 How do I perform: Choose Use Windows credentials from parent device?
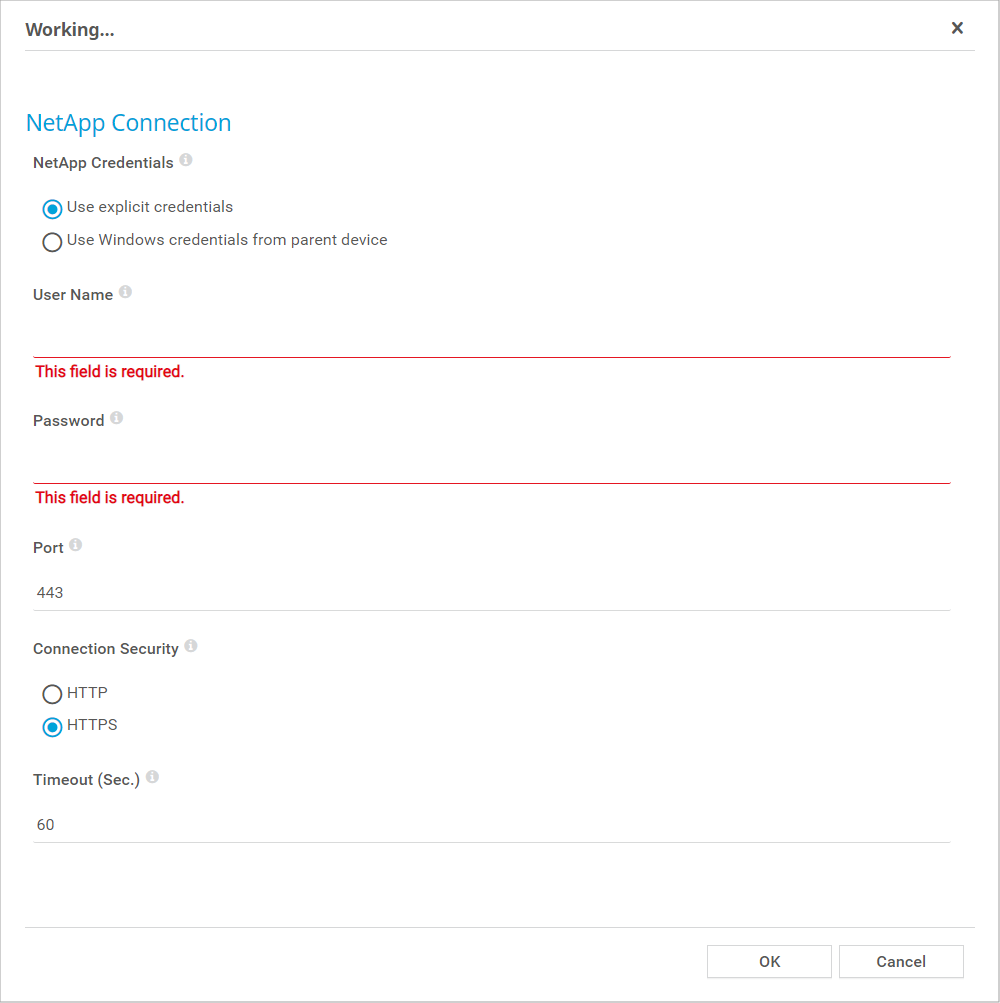click(x=52, y=242)
